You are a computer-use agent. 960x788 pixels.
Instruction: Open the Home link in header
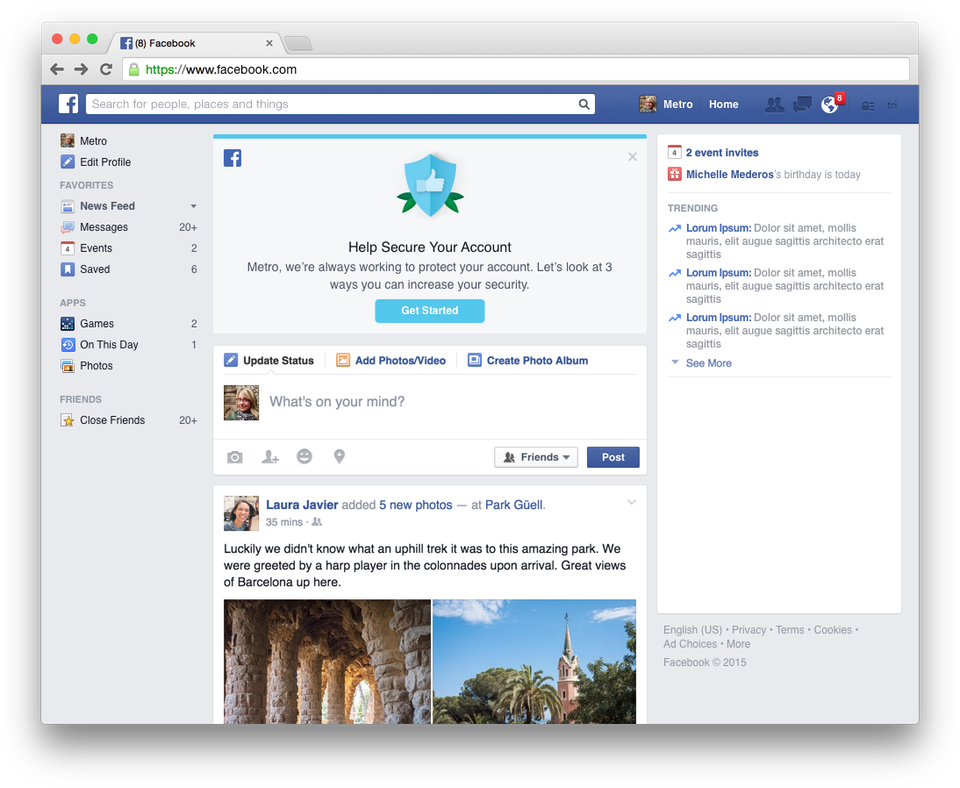coord(724,104)
